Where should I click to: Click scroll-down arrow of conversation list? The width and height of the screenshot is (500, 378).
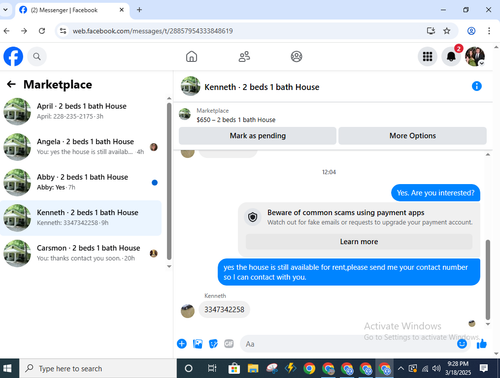pos(169,266)
